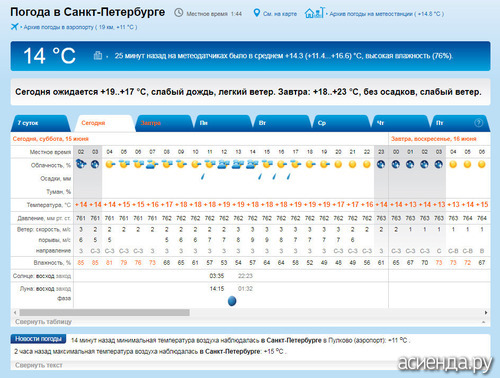
Task: Collapse news via Свернуть текст
Action: tap(39, 365)
